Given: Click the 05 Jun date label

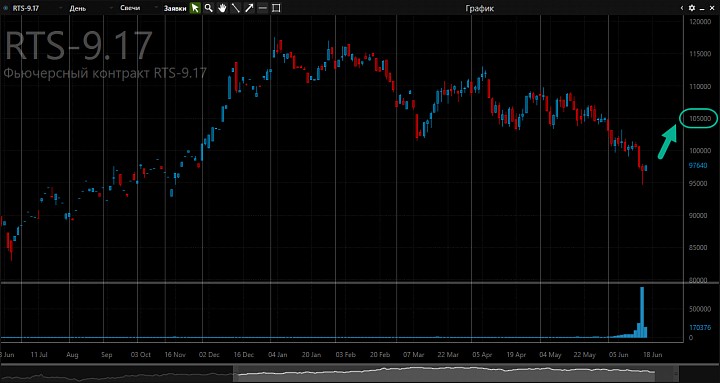Looking at the screenshot, I should click(x=619, y=355).
